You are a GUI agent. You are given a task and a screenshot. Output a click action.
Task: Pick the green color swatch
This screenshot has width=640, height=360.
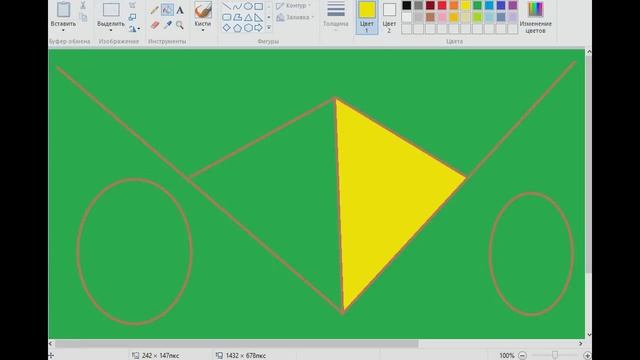pos(478,5)
